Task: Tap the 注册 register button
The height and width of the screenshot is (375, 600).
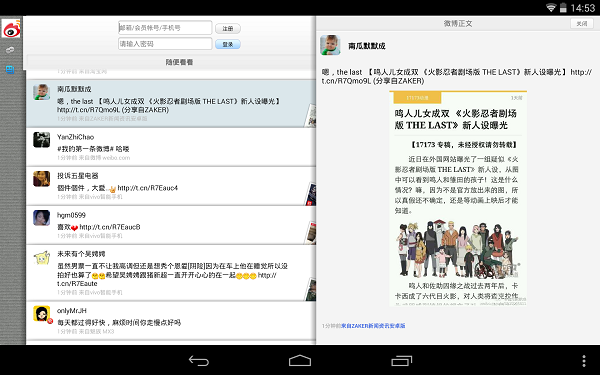Action: 228,28
